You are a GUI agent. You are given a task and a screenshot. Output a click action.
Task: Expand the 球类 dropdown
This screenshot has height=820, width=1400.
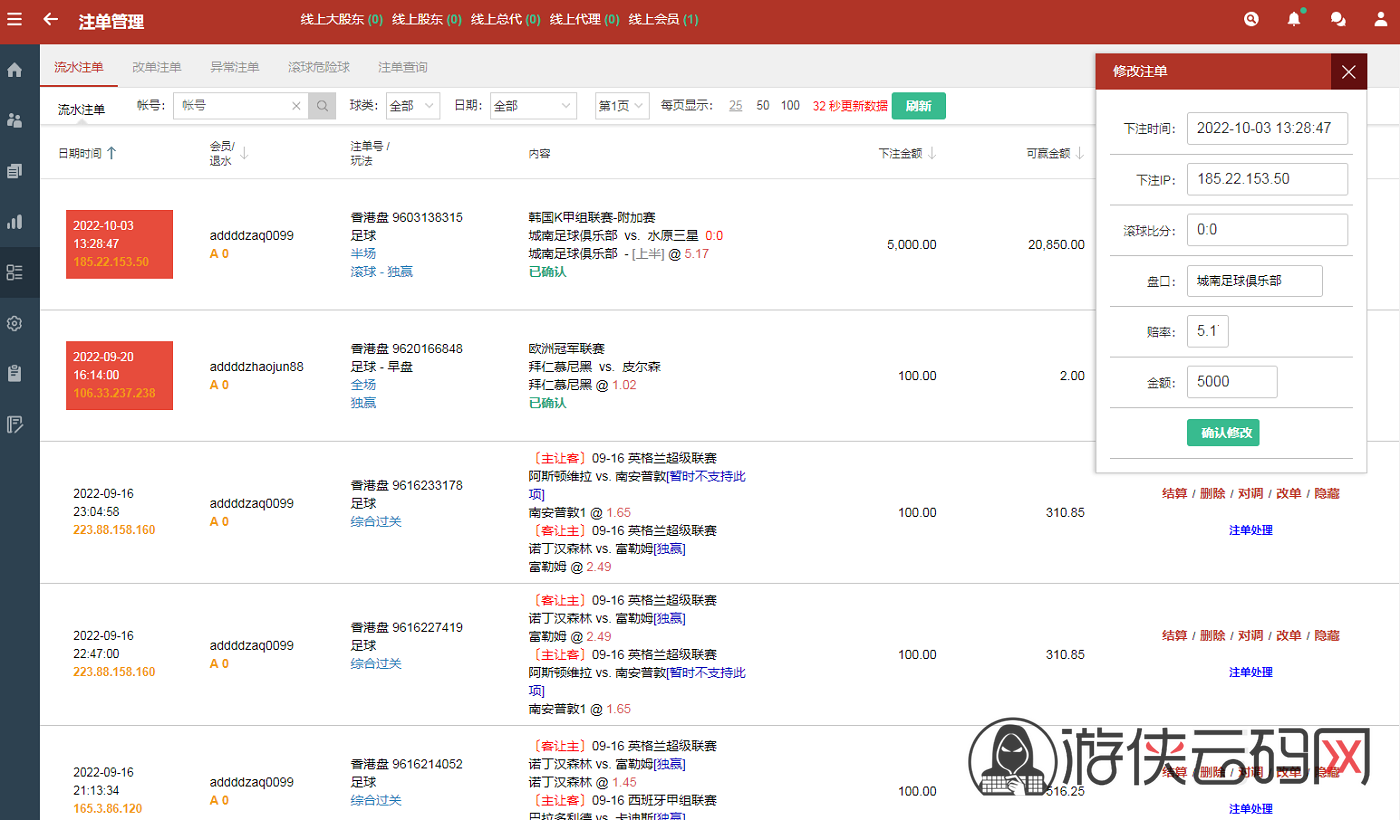click(x=413, y=106)
